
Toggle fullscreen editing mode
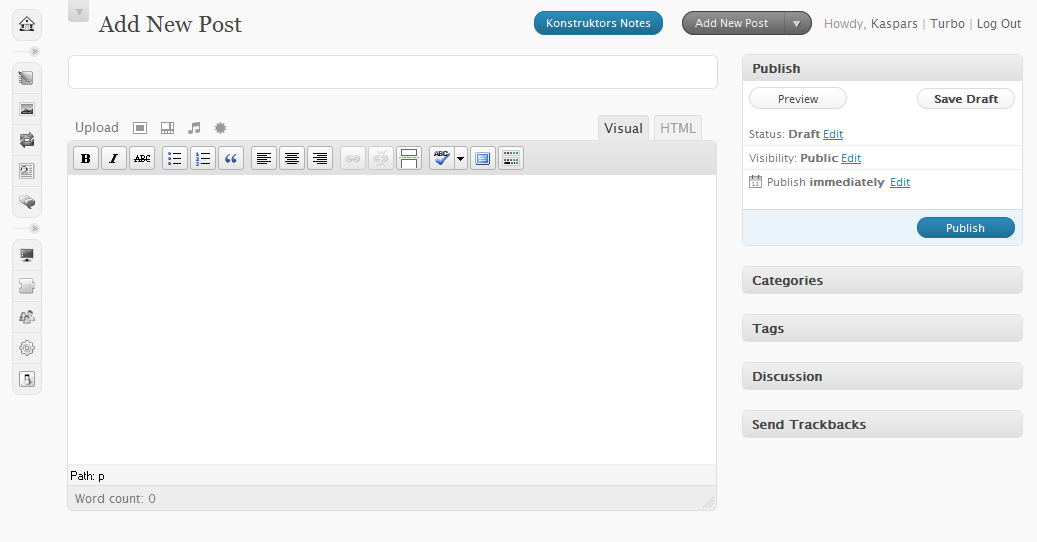[483, 158]
